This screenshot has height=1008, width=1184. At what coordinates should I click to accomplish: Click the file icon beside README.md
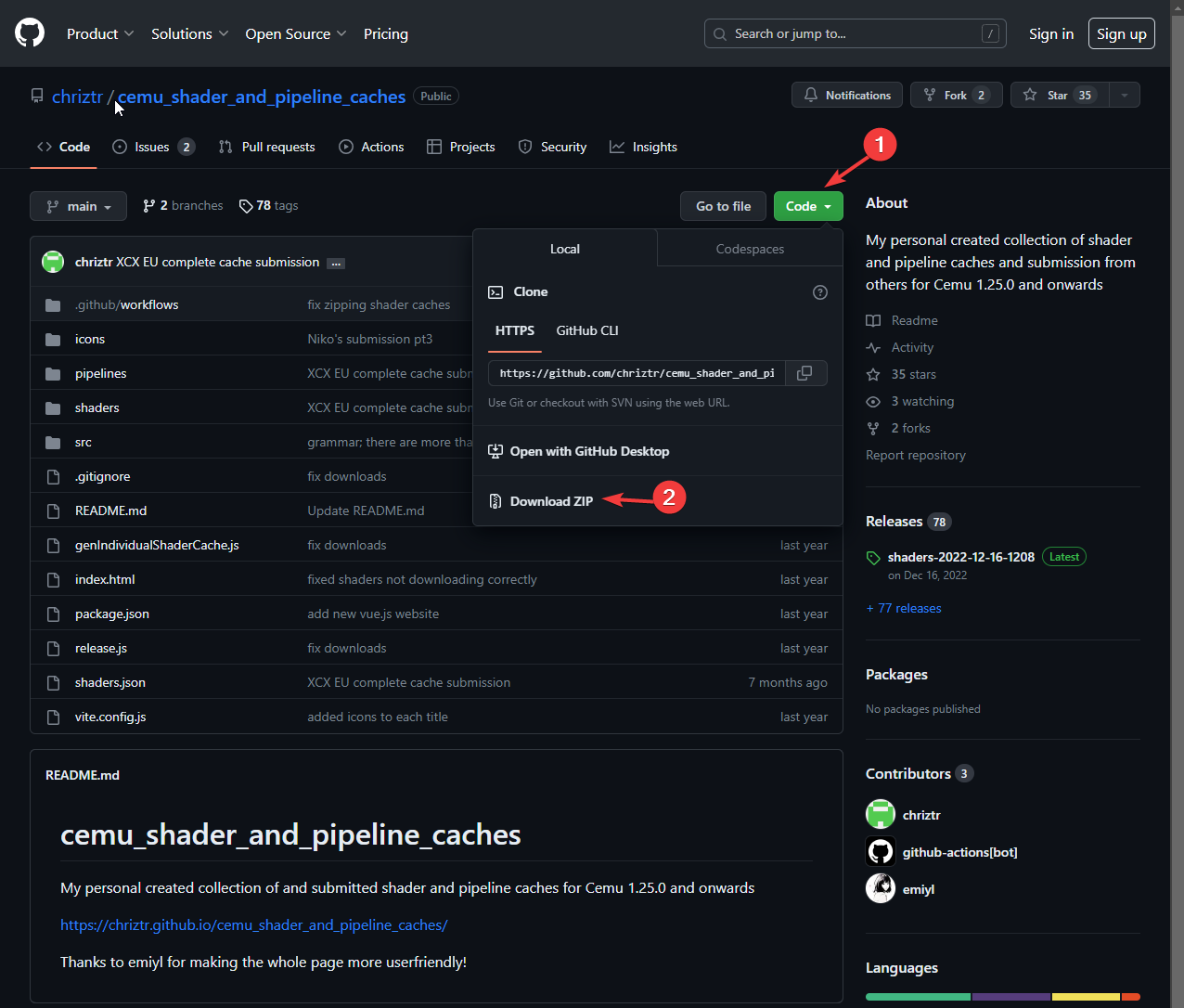(53, 510)
